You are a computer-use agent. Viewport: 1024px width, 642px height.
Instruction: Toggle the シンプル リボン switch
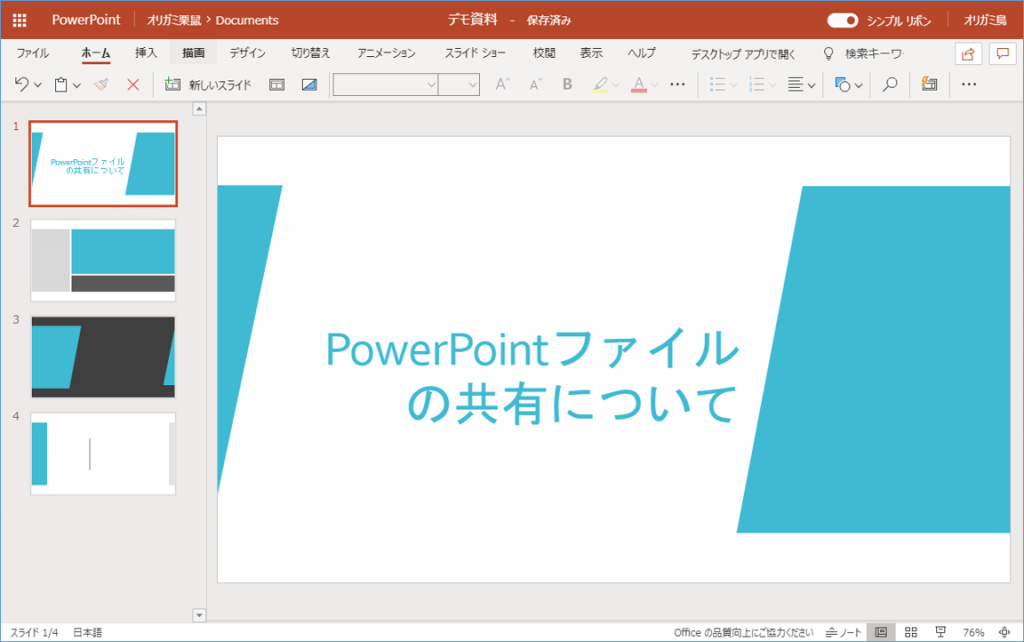coord(842,20)
